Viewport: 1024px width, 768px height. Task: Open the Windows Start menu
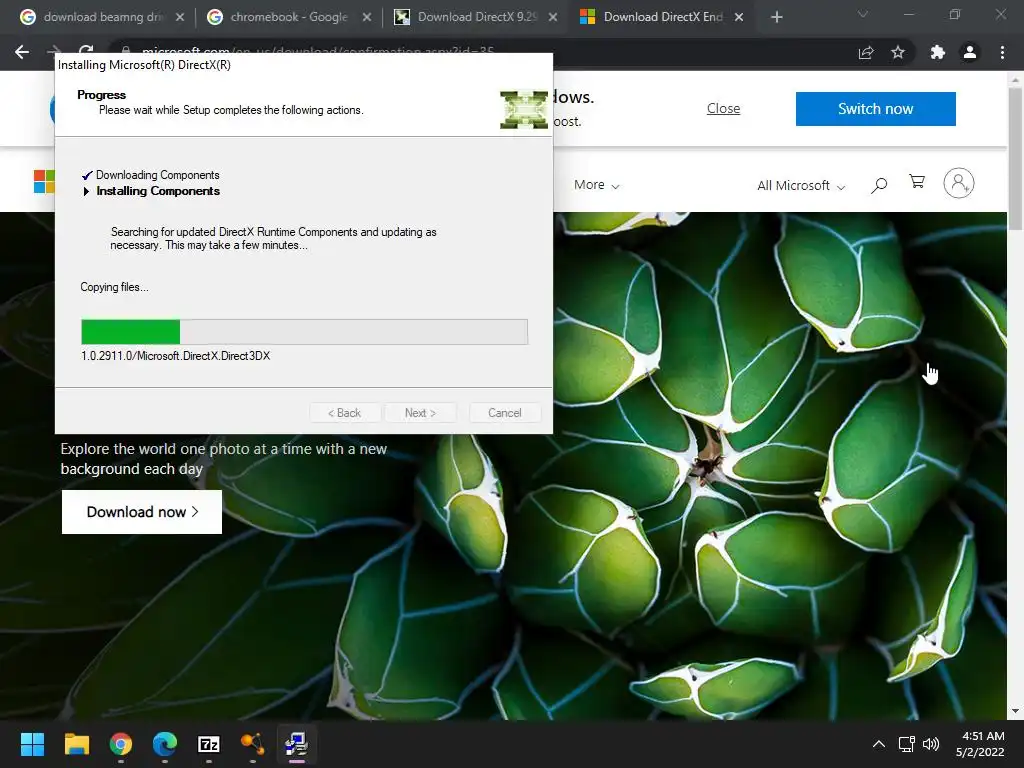[x=32, y=744]
